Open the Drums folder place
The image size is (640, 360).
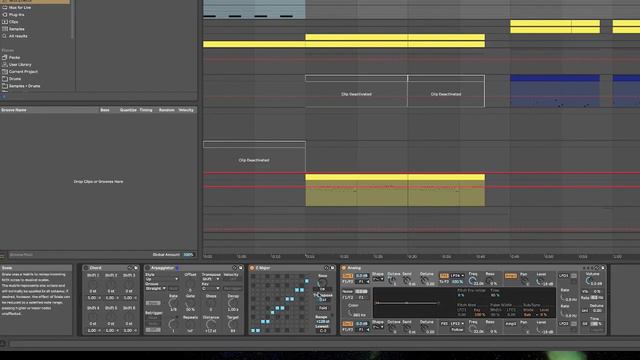[15, 79]
